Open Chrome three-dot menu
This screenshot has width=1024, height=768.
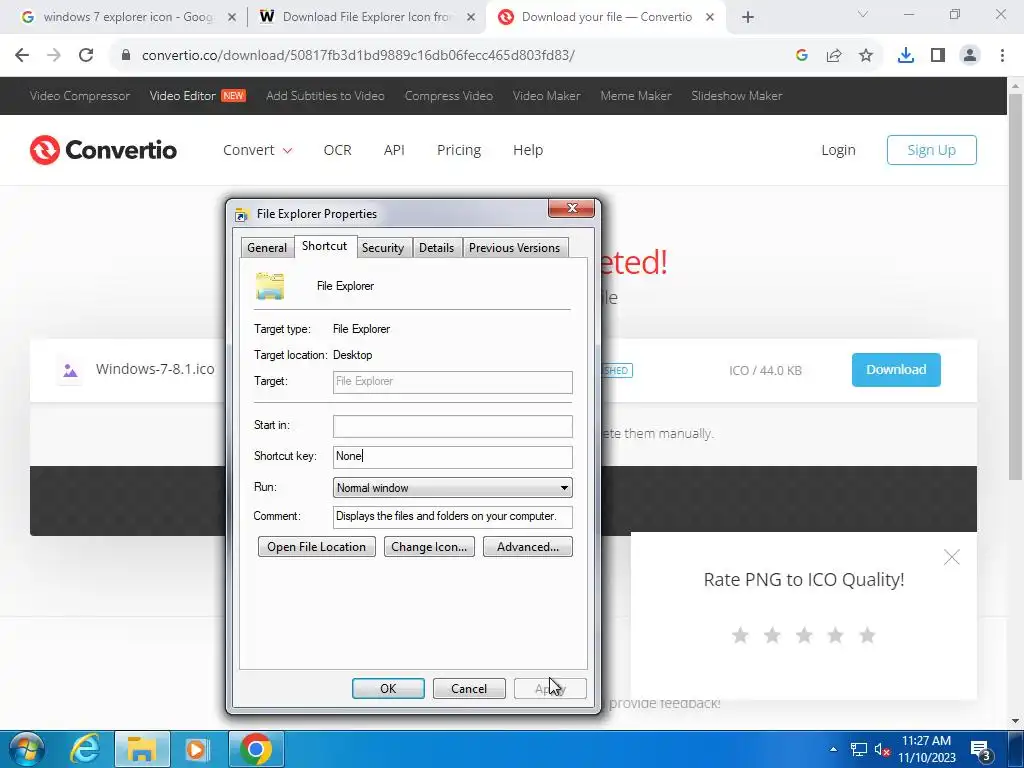[1002, 56]
